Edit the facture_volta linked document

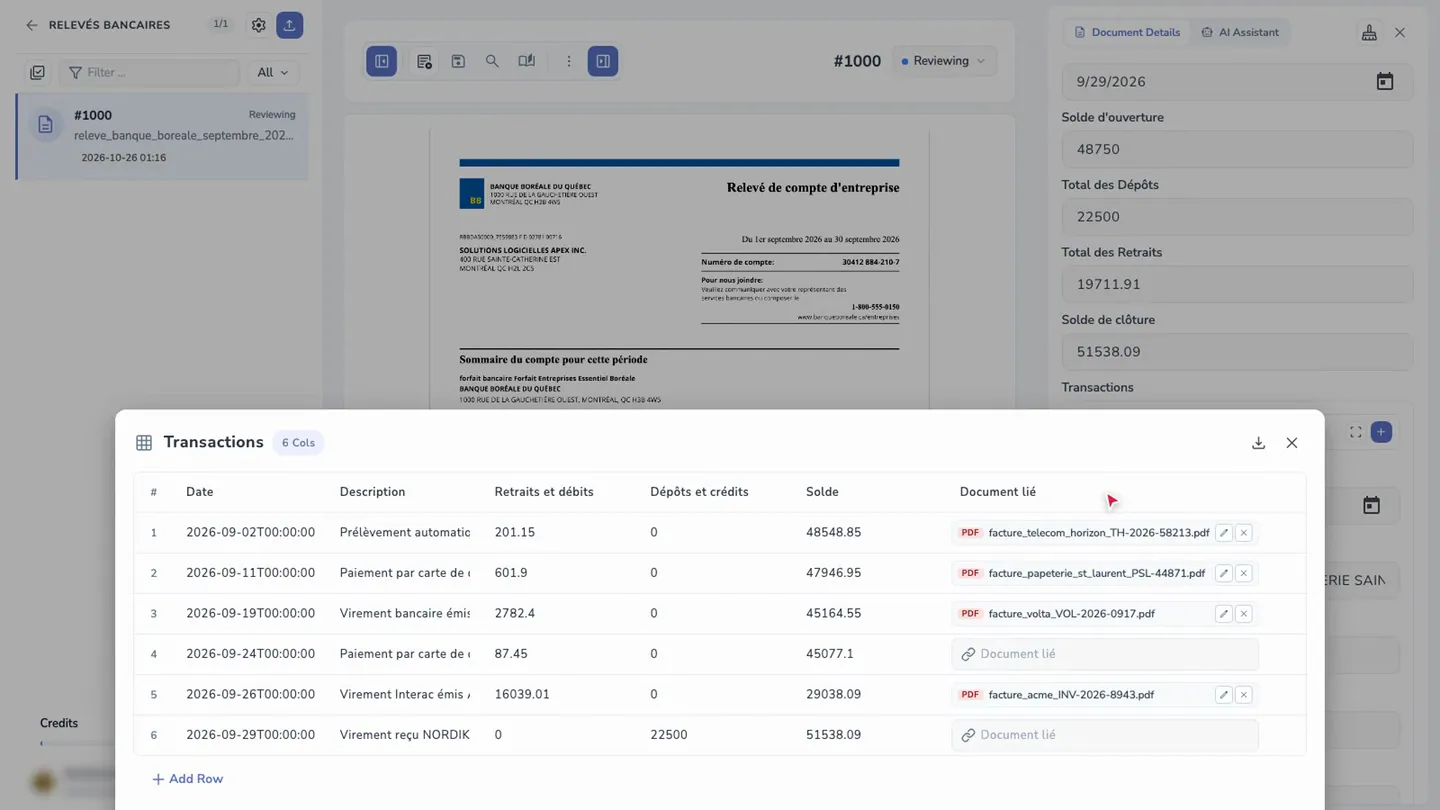(x=1223, y=614)
